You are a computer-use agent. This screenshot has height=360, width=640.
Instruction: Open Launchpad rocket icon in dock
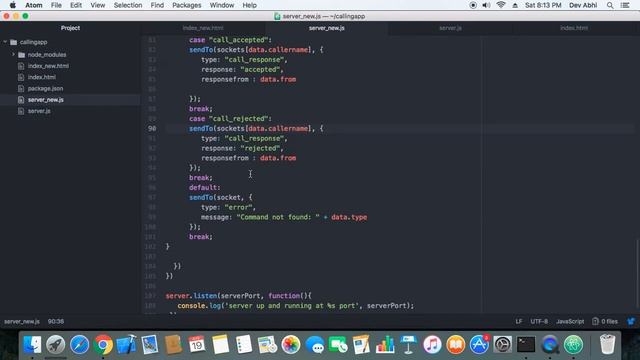coord(56,345)
